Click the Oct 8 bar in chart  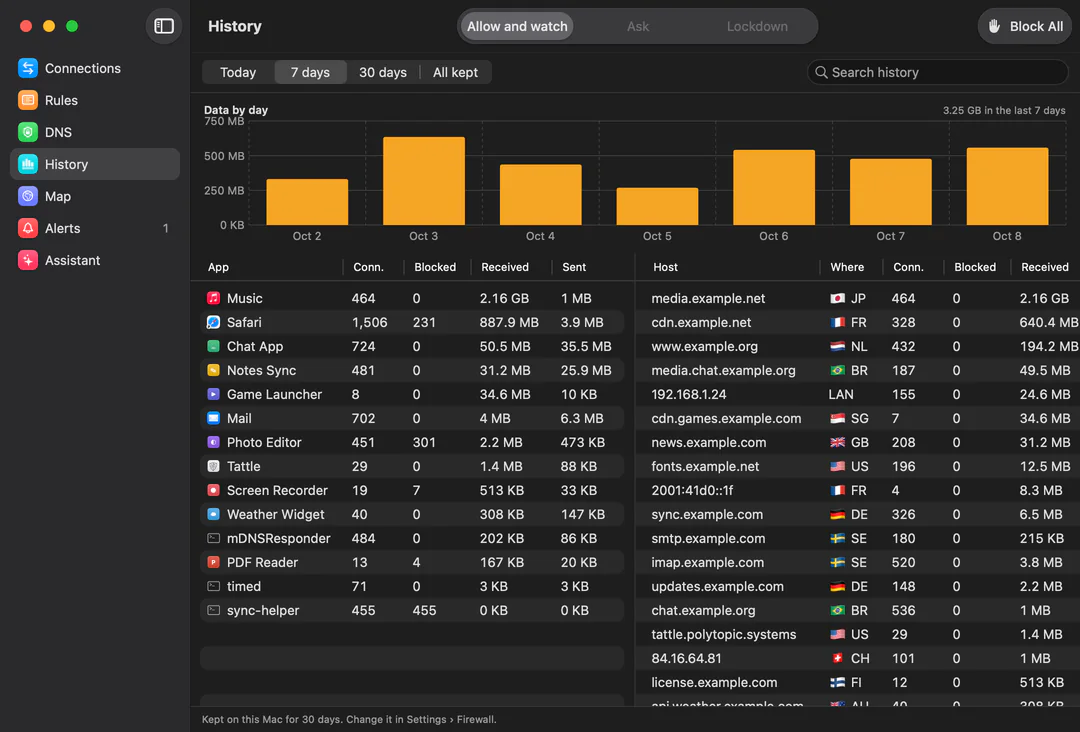[x=1007, y=186]
